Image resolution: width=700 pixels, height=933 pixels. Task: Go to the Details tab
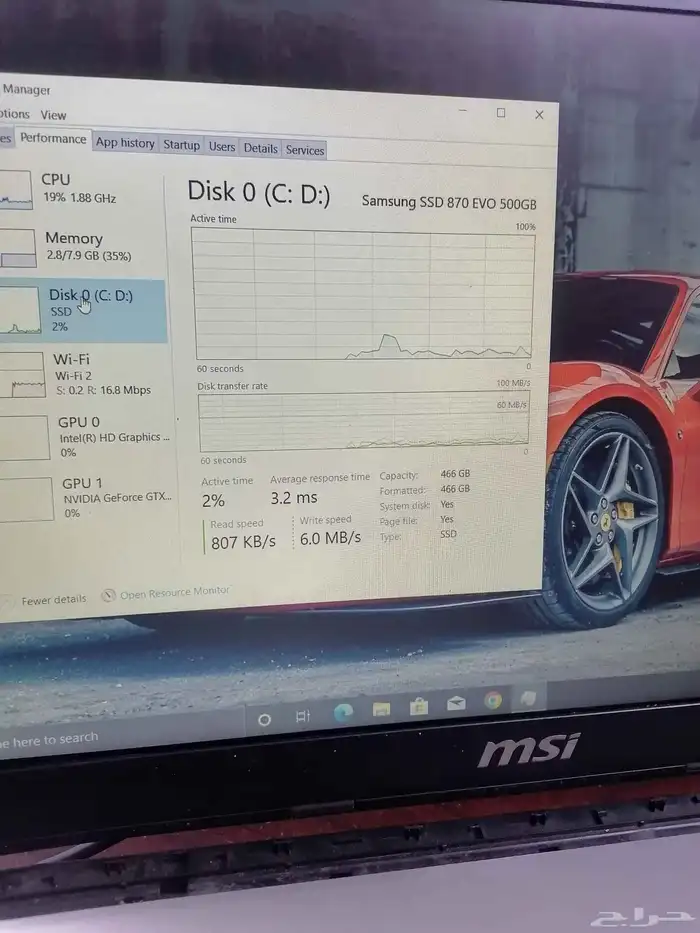pos(260,148)
